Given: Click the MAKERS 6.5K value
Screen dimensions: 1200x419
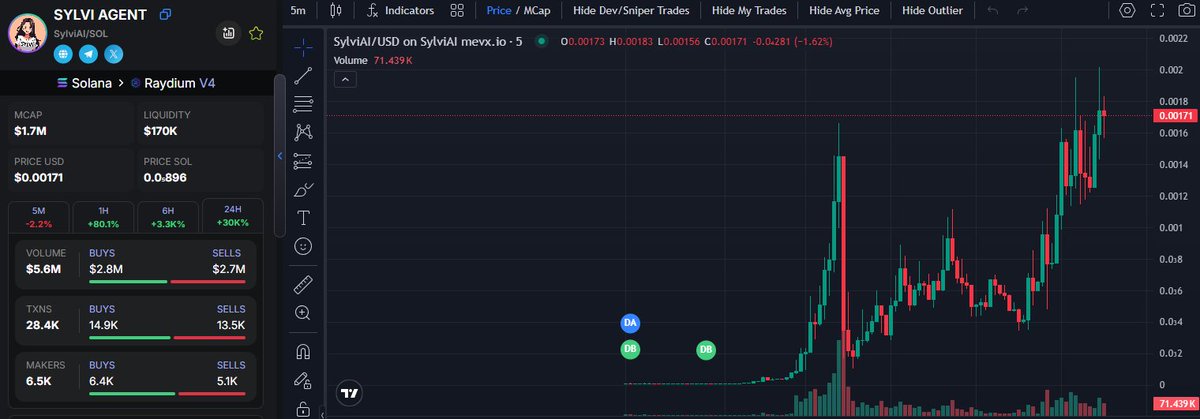Looking at the screenshot, I should tap(40, 381).
